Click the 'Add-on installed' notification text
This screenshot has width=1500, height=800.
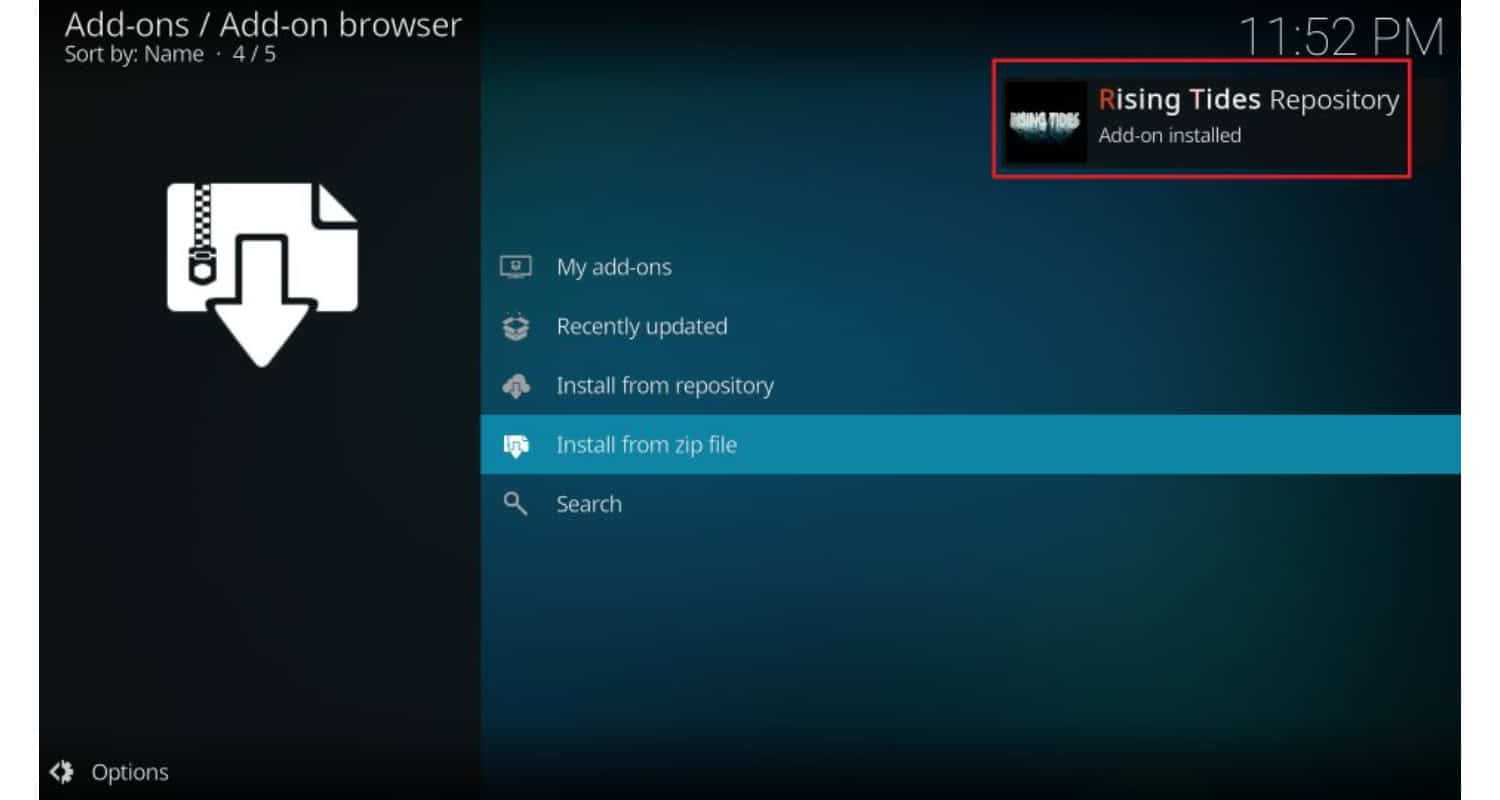coord(1170,135)
